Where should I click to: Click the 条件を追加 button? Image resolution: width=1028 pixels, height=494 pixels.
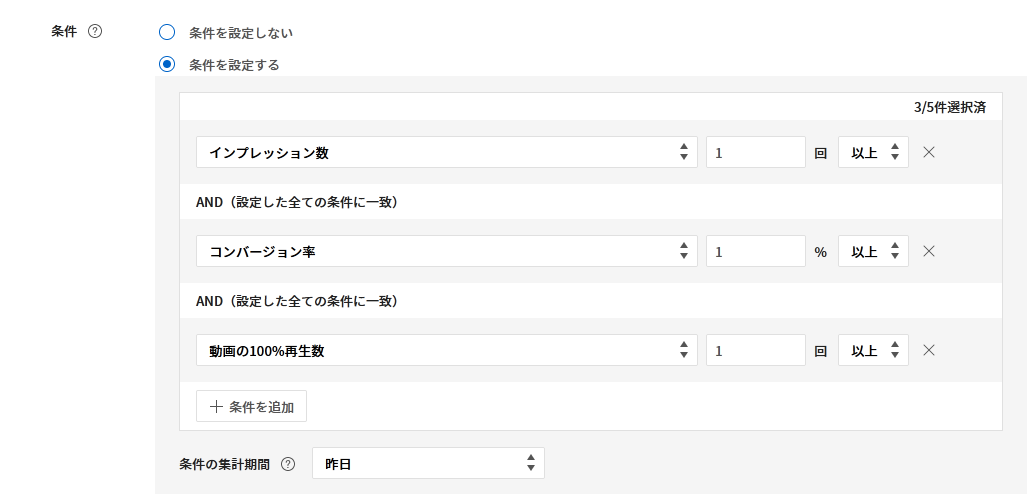click(x=251, y=406)
